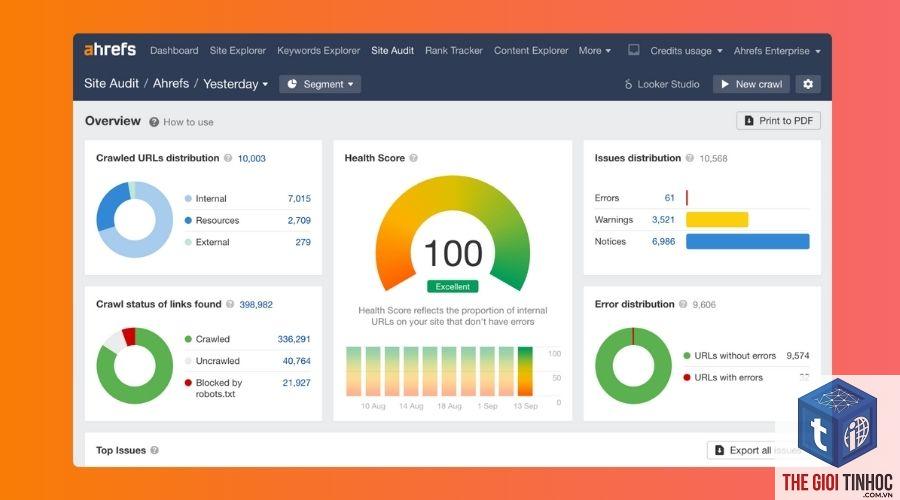900x500 pixels.
Task: Click the blue Notices bar
Action: 747,241
